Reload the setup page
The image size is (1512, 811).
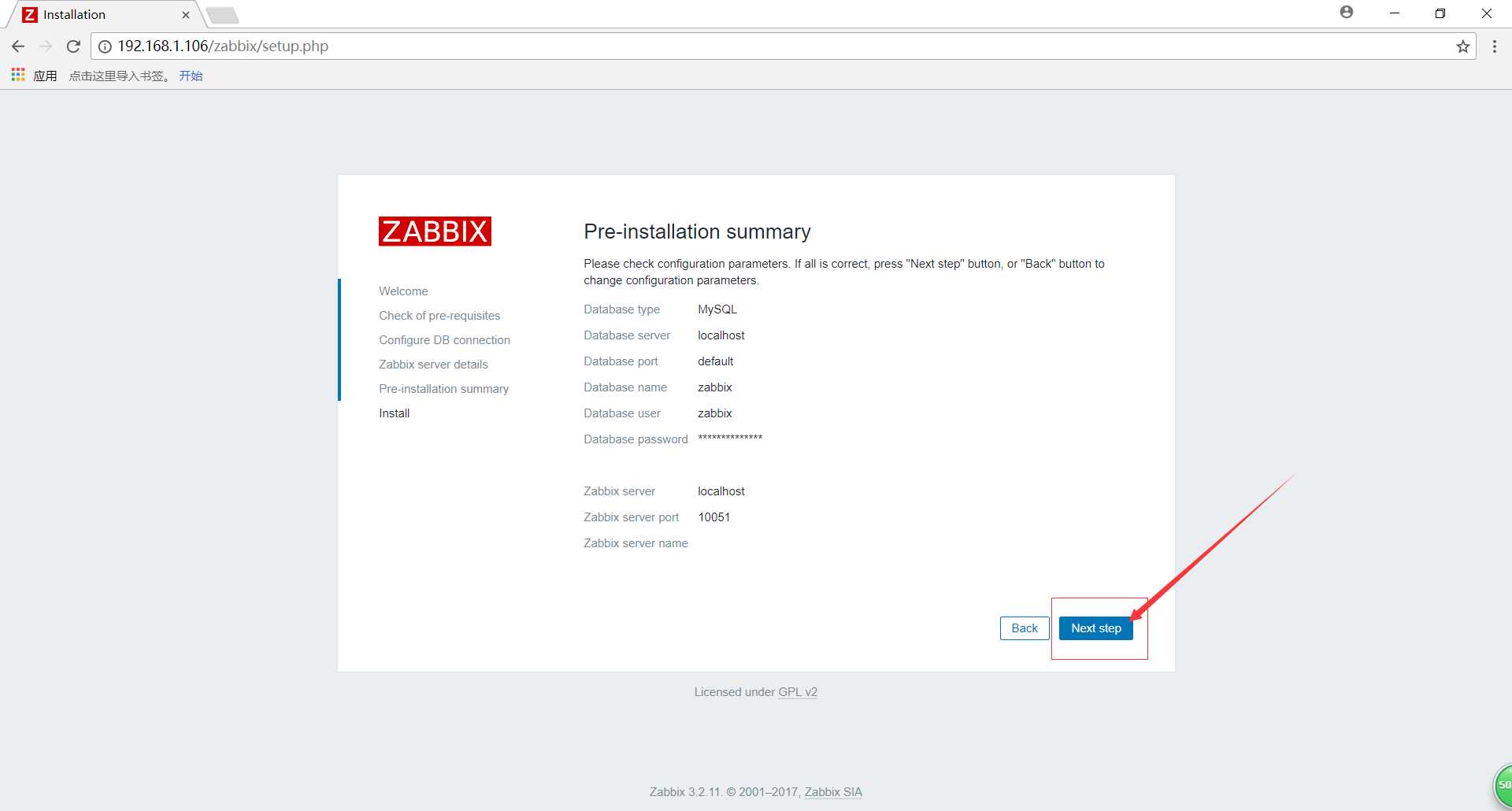click(x=73, y=46)
